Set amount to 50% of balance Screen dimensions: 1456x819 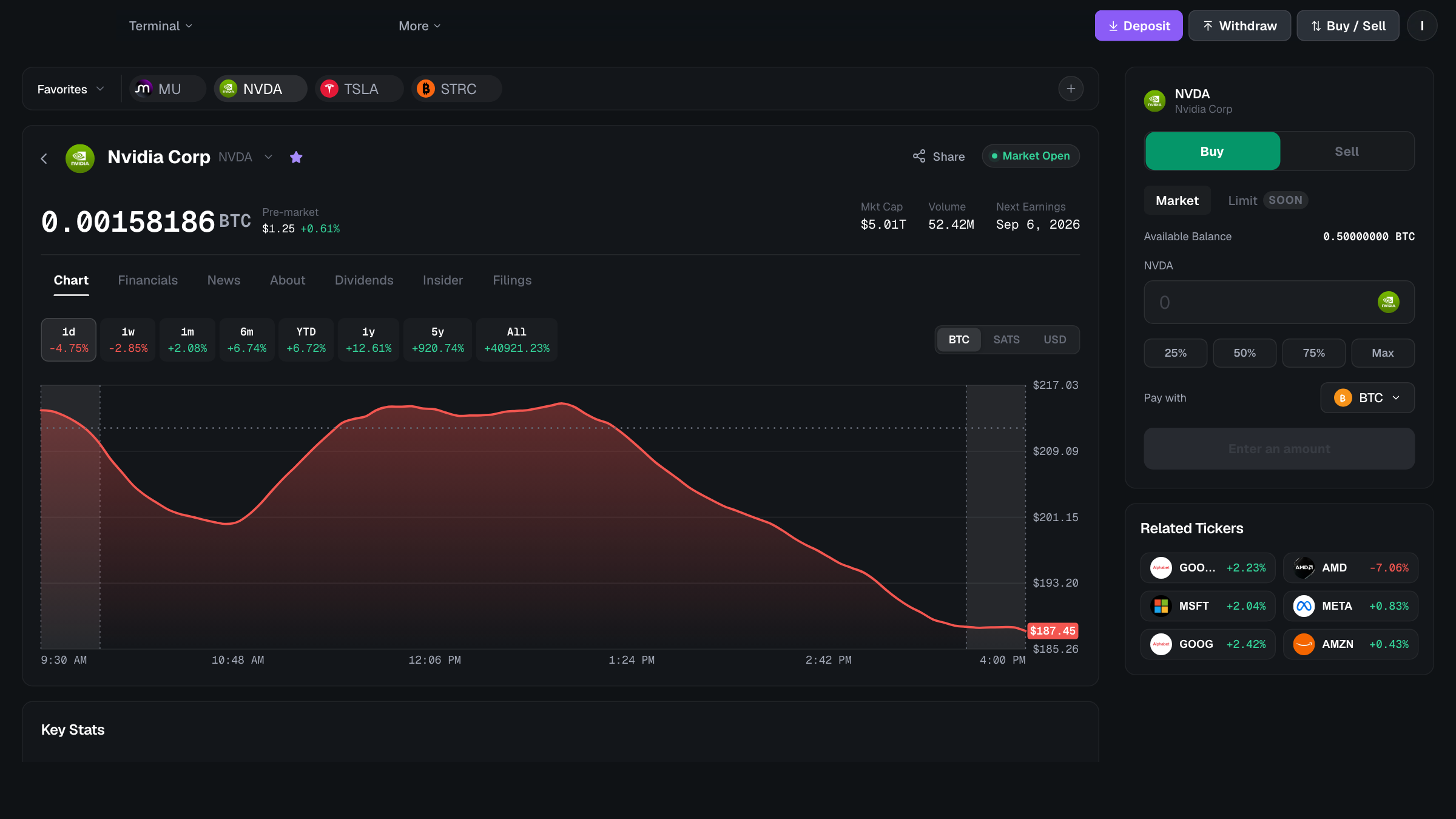point(1245,353)
